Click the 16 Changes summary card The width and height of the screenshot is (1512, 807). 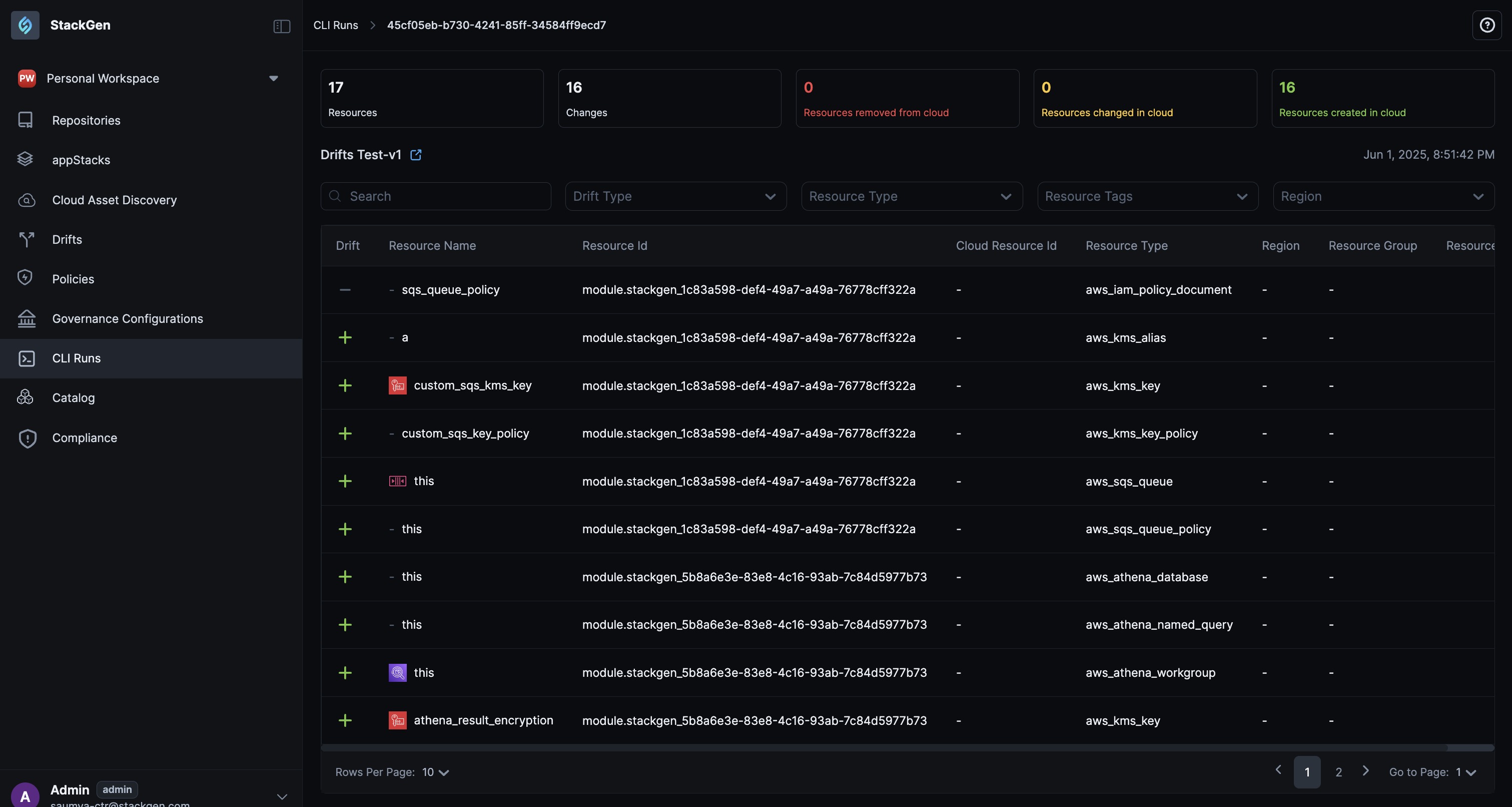[x=670, y=98]
